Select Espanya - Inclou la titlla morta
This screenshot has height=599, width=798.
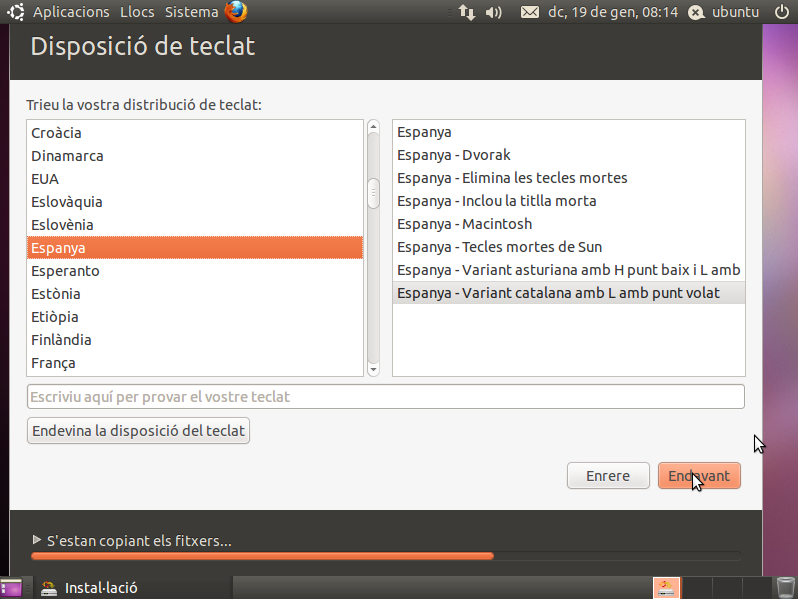click(x=569, y=201)
